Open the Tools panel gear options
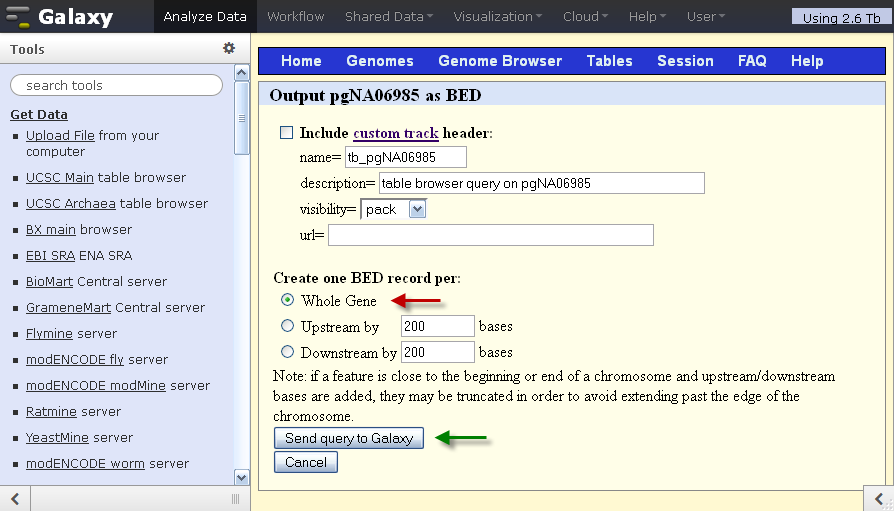Screen dimensions: 894x511 (229, 48)
